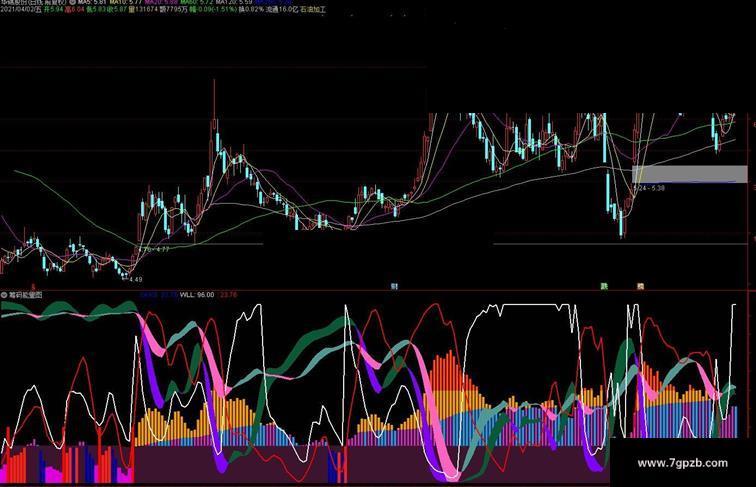Select the green MA60: 5.72 label
Screen dimensions: 756x487
[196, 2]
